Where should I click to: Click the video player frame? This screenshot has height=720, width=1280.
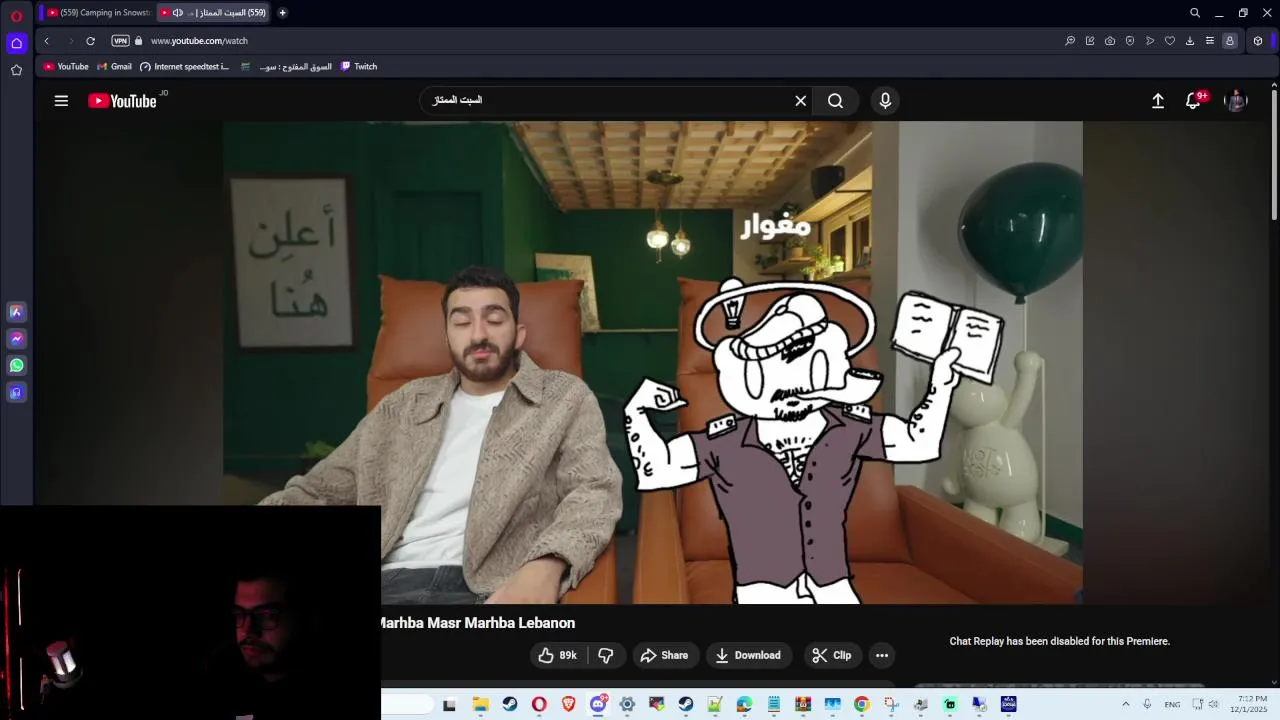click(652, 362)
